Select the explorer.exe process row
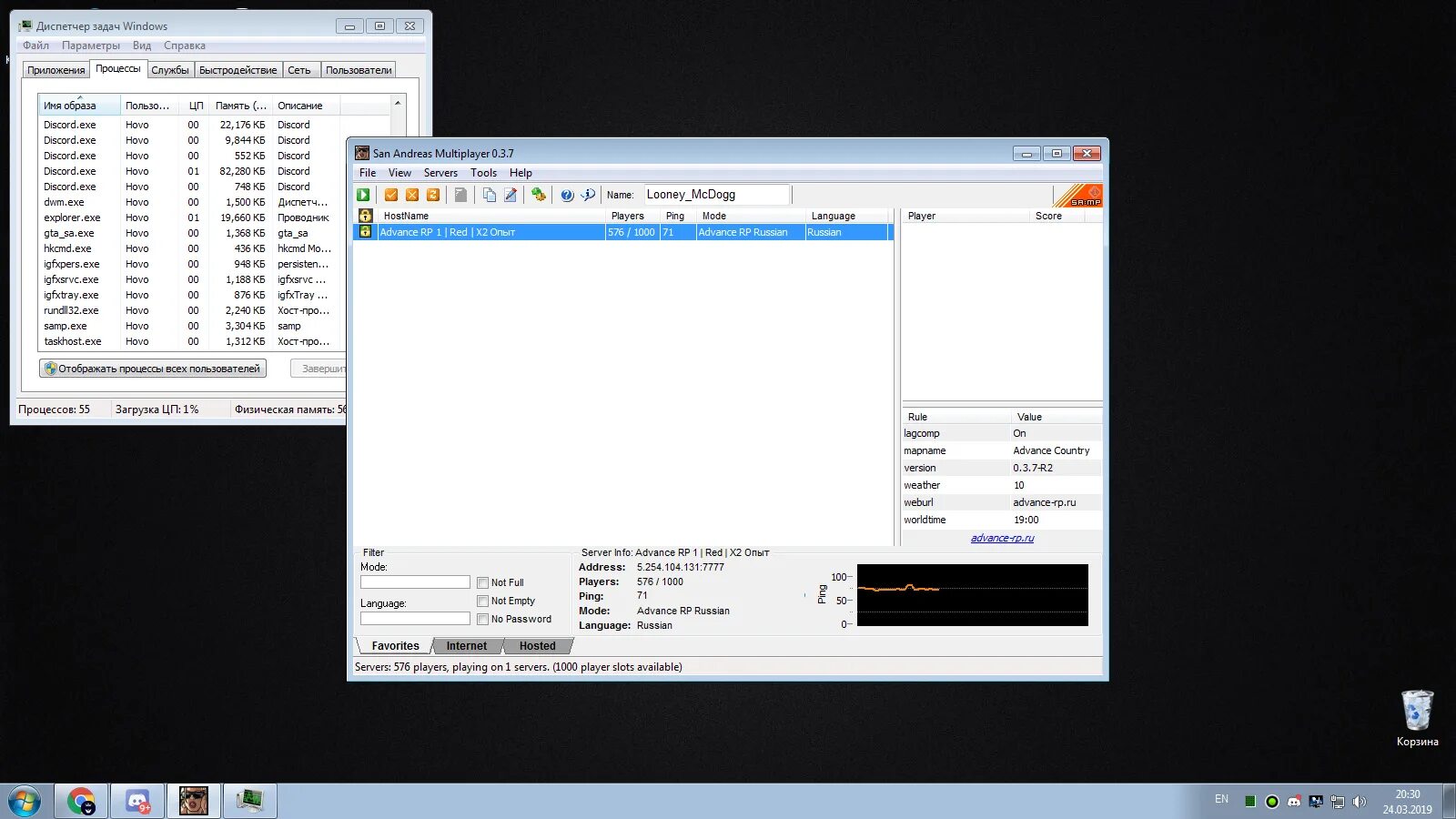Image resolution: width=1456 pixels, height=819 pixels. pos(191,217)
